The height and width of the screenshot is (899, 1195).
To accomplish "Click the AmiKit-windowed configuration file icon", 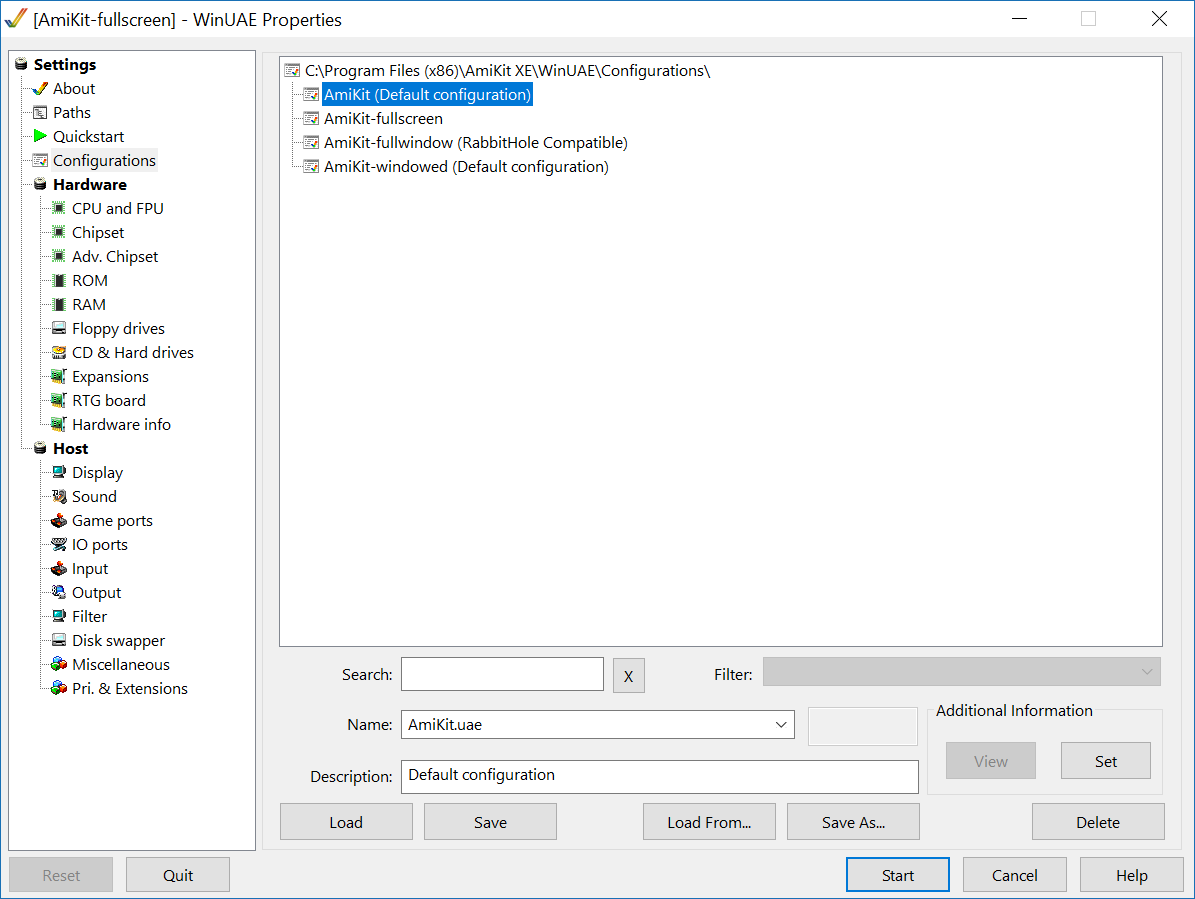I will tap(311, 167).
